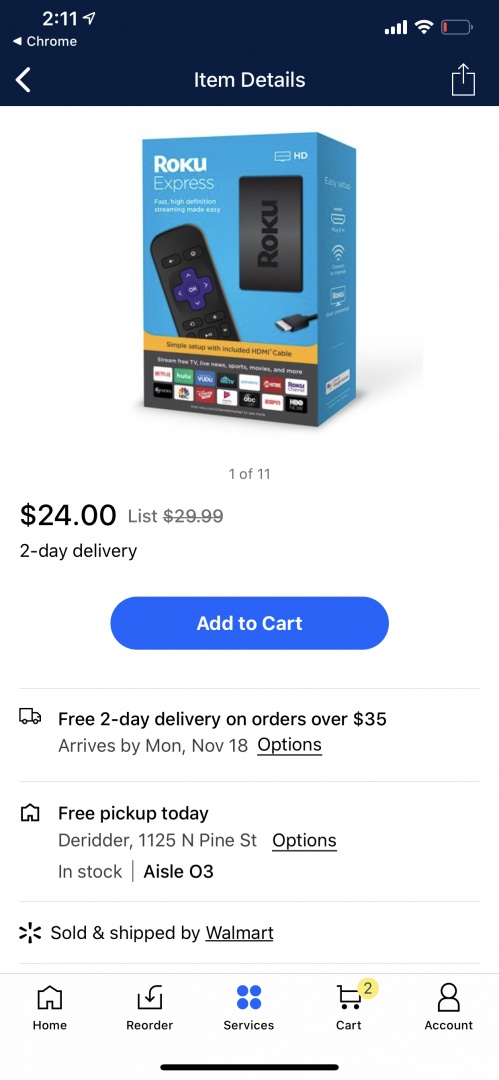Tap the back arrow in header

[23, 80]
